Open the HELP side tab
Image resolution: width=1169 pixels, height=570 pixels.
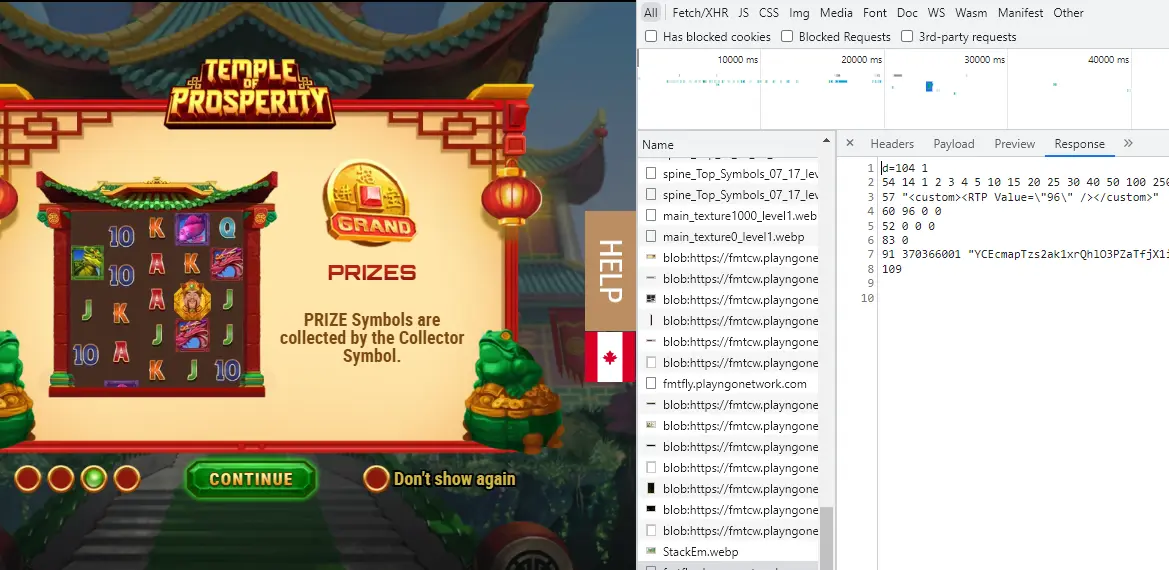tap(610, 271)
